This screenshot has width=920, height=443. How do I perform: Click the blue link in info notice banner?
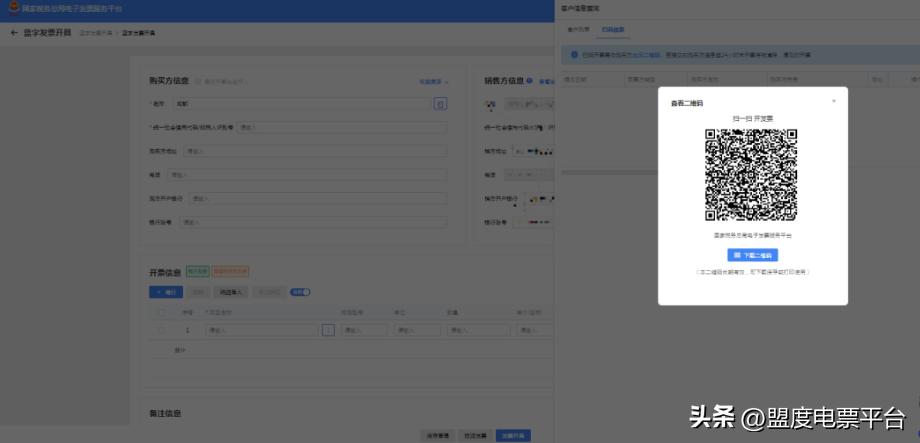click(x=648, y=55)
